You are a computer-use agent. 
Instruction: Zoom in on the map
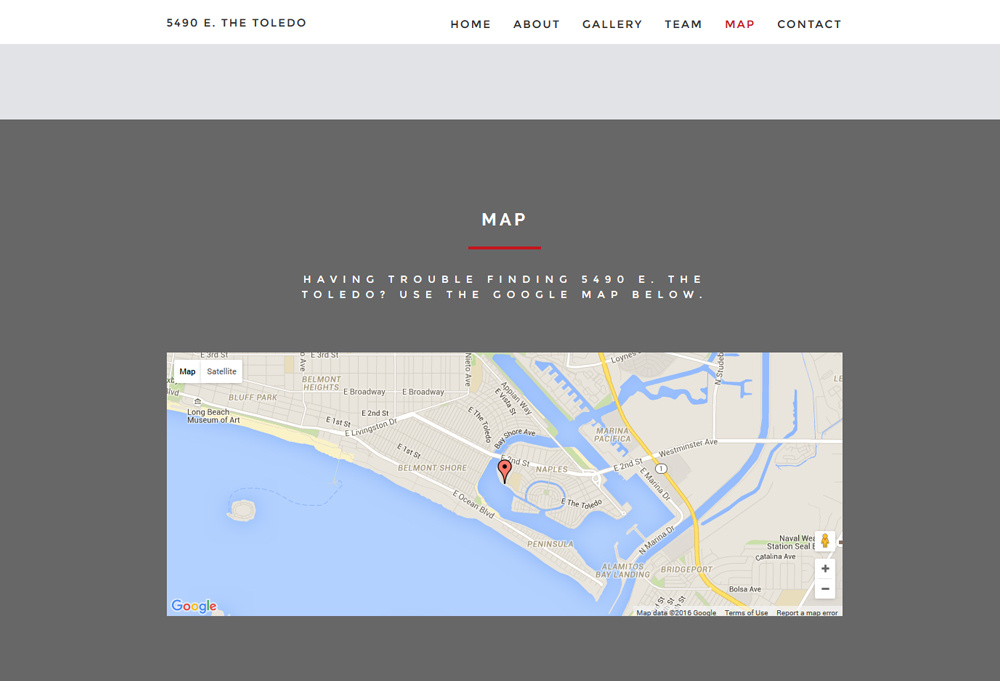click(825, 568)
